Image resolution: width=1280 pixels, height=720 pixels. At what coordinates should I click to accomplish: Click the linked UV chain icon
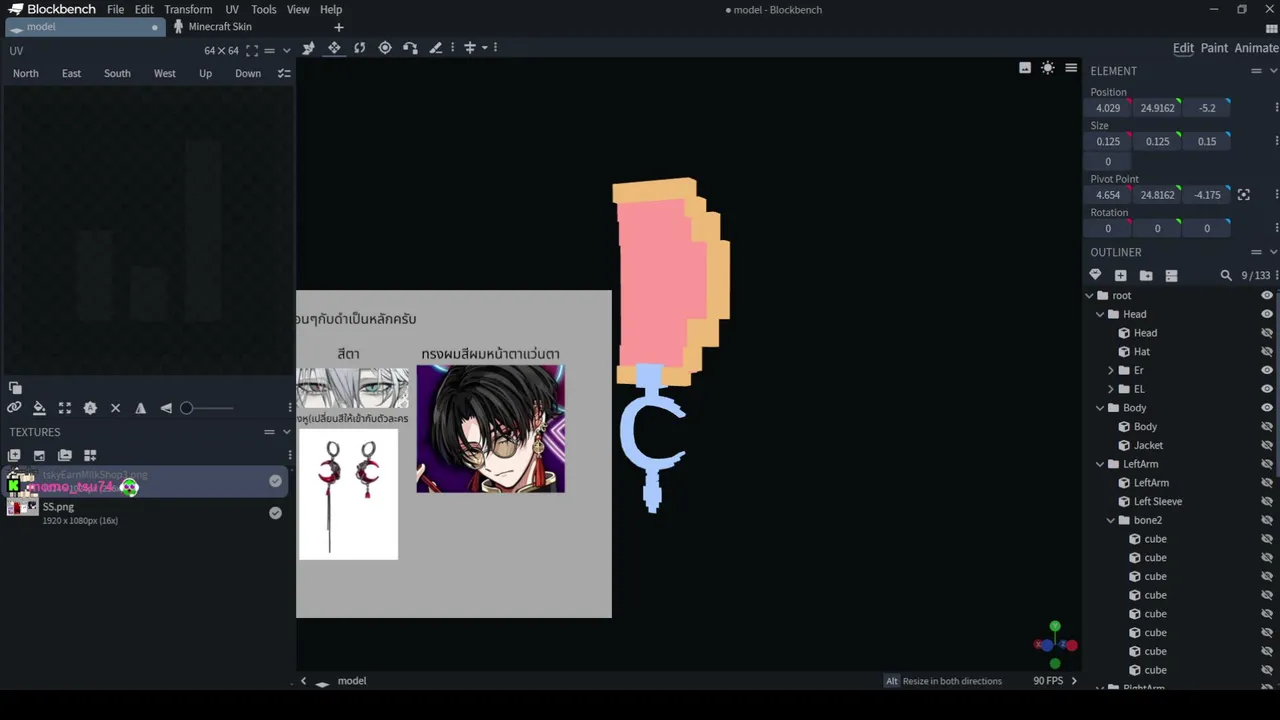click(14, 408)
